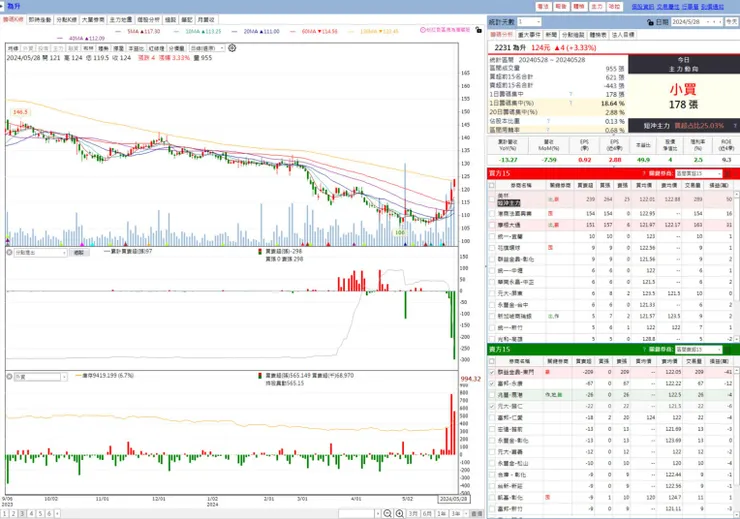Click the scroll-up arrow of the 賣方15 table

click(736, 370)
